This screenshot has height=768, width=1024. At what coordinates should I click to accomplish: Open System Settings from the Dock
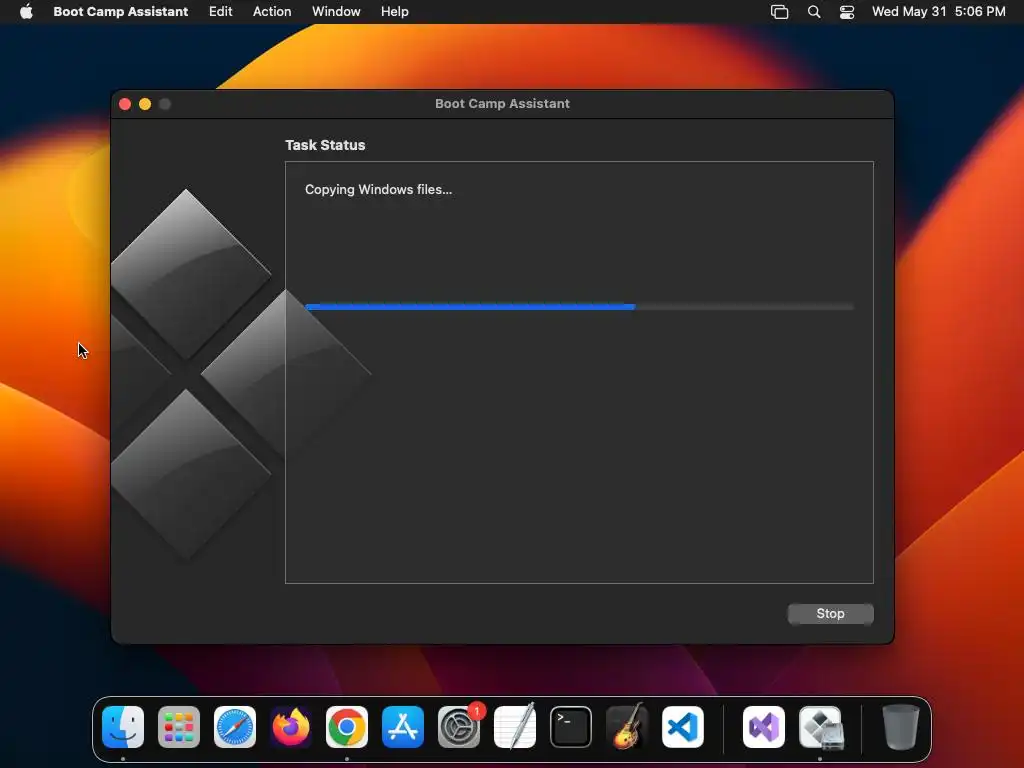pos(459,727)
